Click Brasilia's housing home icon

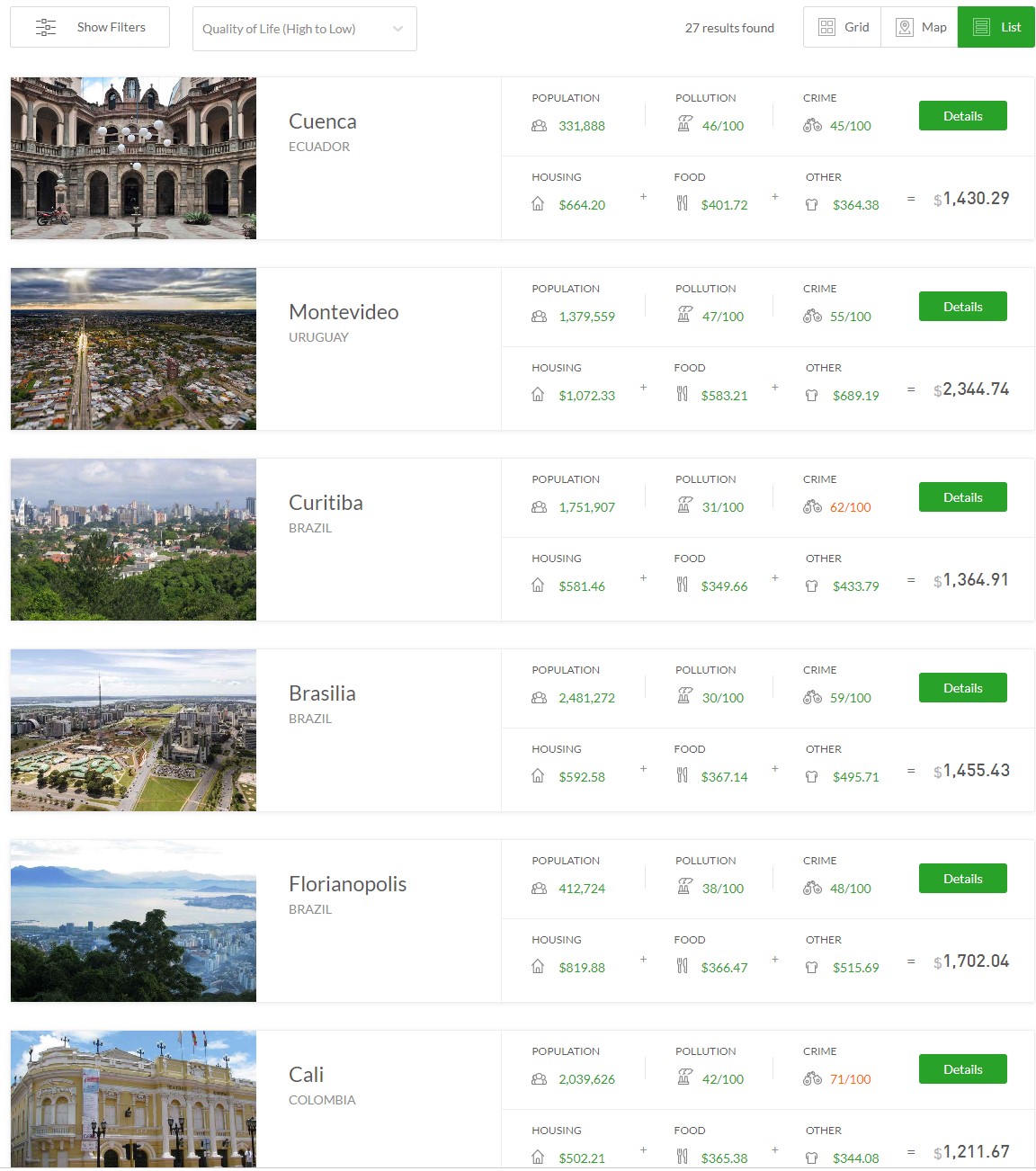point(538,776)
